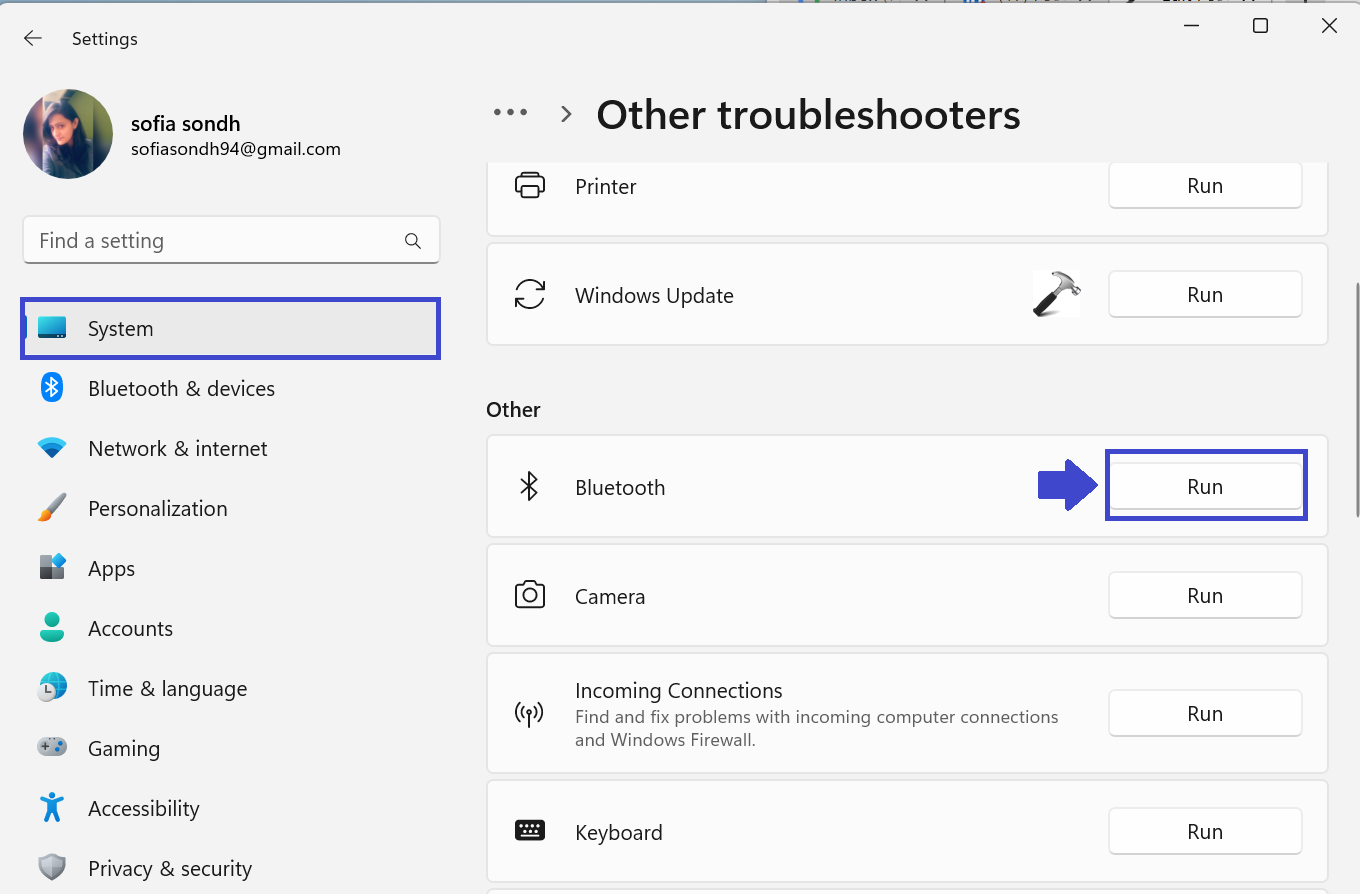Click sofia sondh's profile picture
Image resolution: width=1360 pixels, height=894 pixels.
point(68,134)
